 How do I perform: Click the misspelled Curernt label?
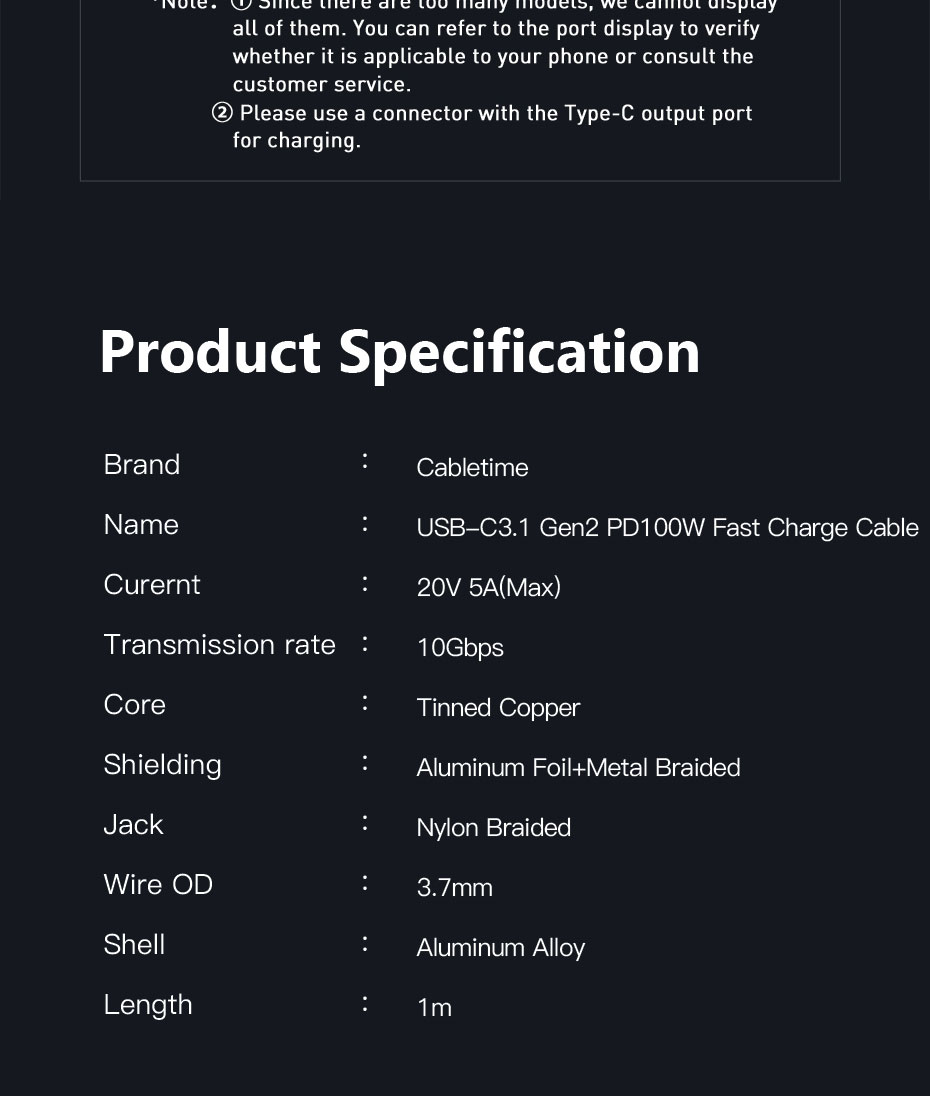point(152,585)
